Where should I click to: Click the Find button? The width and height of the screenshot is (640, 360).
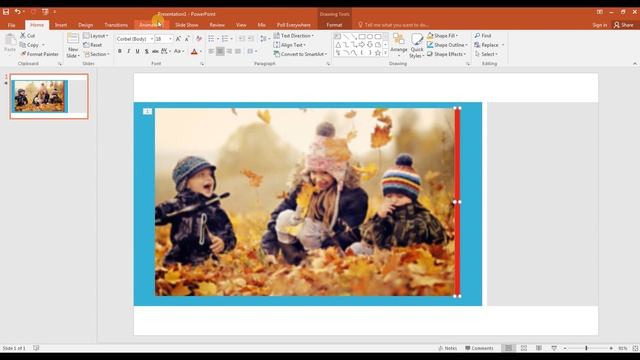pyautogui.click(x=483, y=36)
